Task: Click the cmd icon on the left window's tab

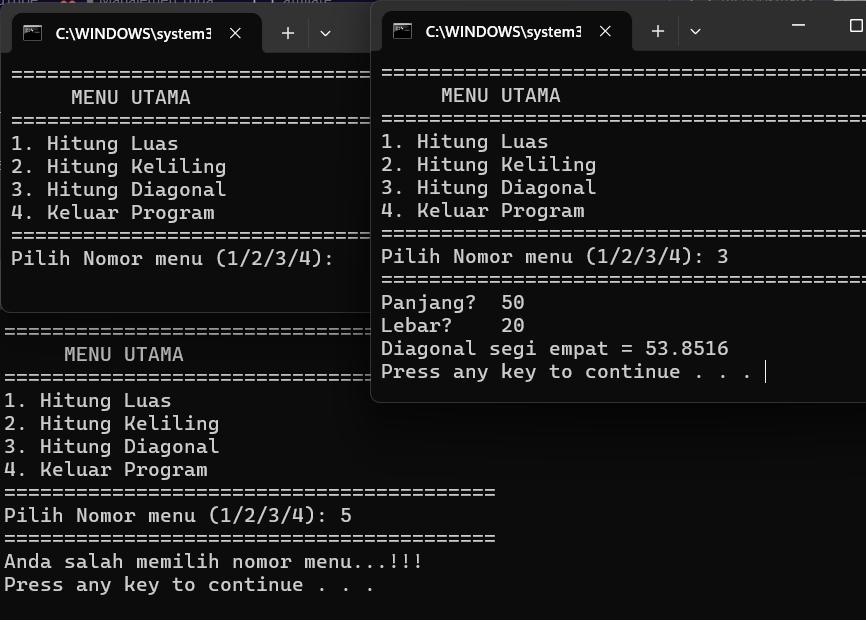Action: [x=33, y=33]
